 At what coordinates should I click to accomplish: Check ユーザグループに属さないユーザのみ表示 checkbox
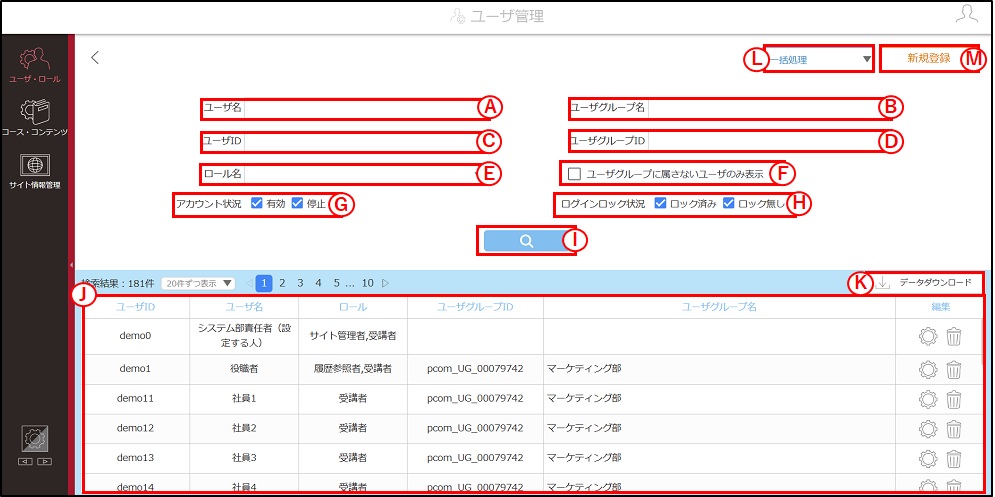[575, 173]
